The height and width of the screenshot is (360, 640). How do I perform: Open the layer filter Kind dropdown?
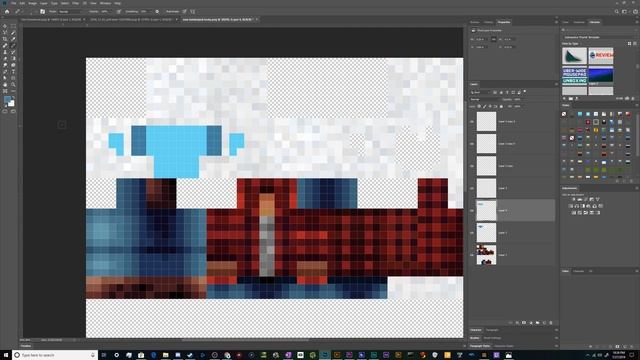tap(480, 92)
